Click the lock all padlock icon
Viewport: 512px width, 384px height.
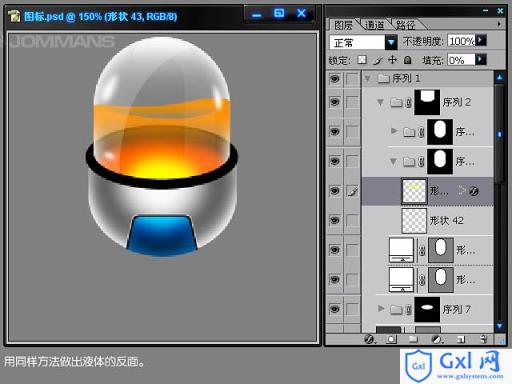click(407, 60)
